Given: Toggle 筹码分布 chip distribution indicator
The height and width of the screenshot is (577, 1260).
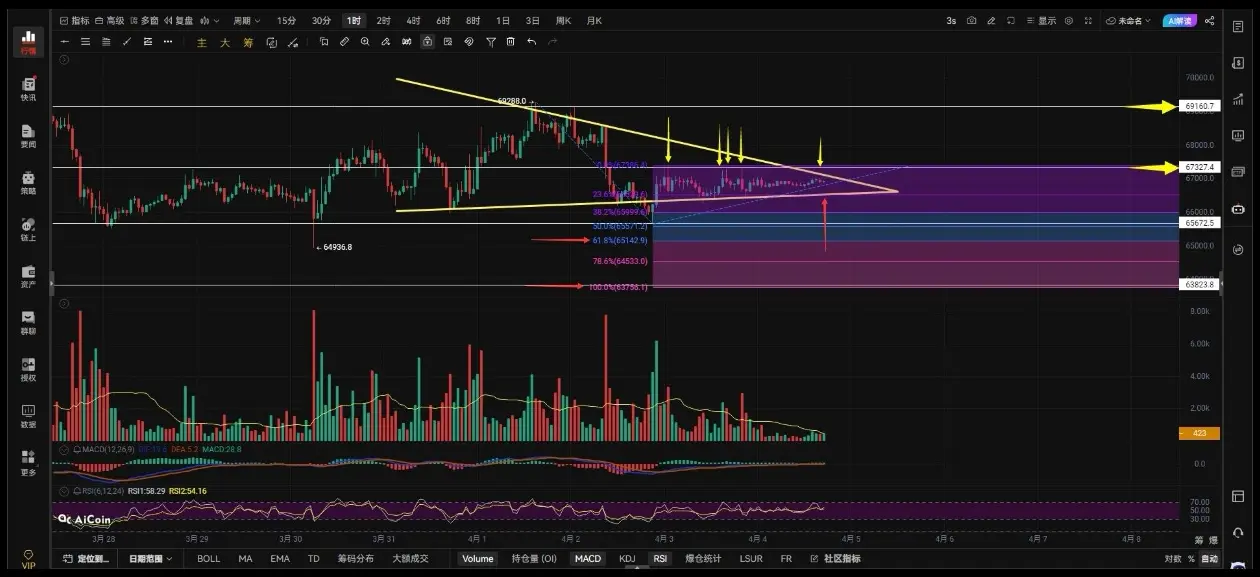Looking at the screenshot, I should (x=354, y=558).
